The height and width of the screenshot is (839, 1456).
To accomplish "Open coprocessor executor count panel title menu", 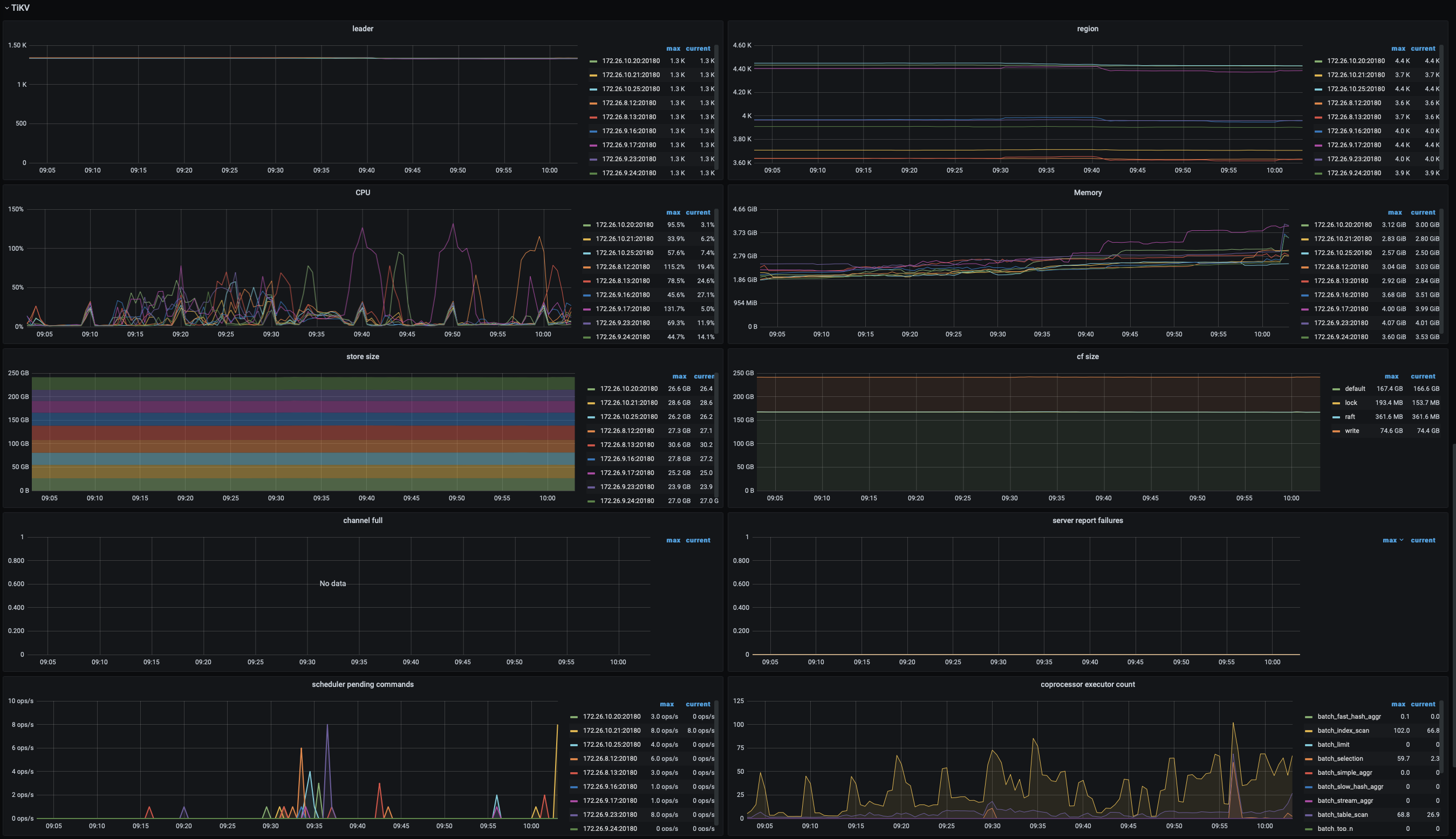I will 1087,685.
